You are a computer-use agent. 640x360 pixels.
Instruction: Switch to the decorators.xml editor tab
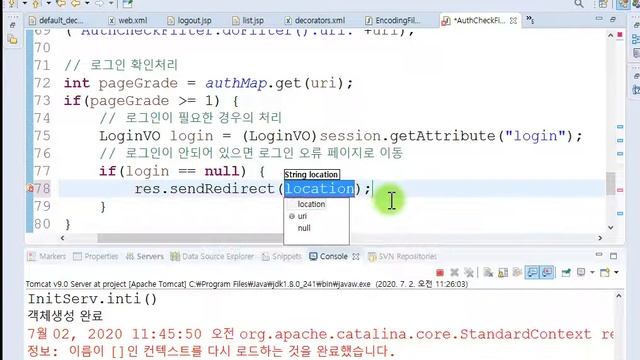pos(315,20)
